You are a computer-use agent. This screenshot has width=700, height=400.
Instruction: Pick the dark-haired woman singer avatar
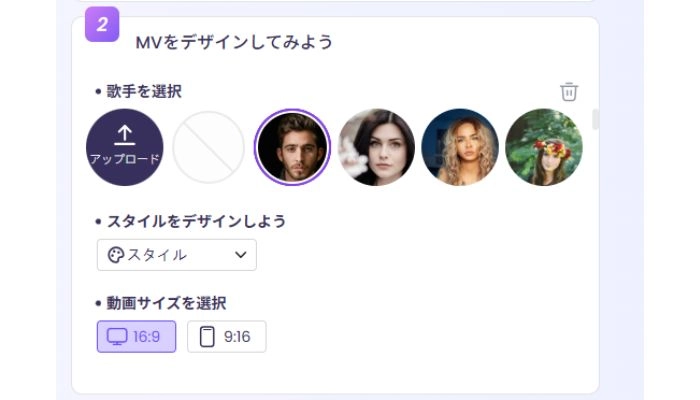point(376,147)
